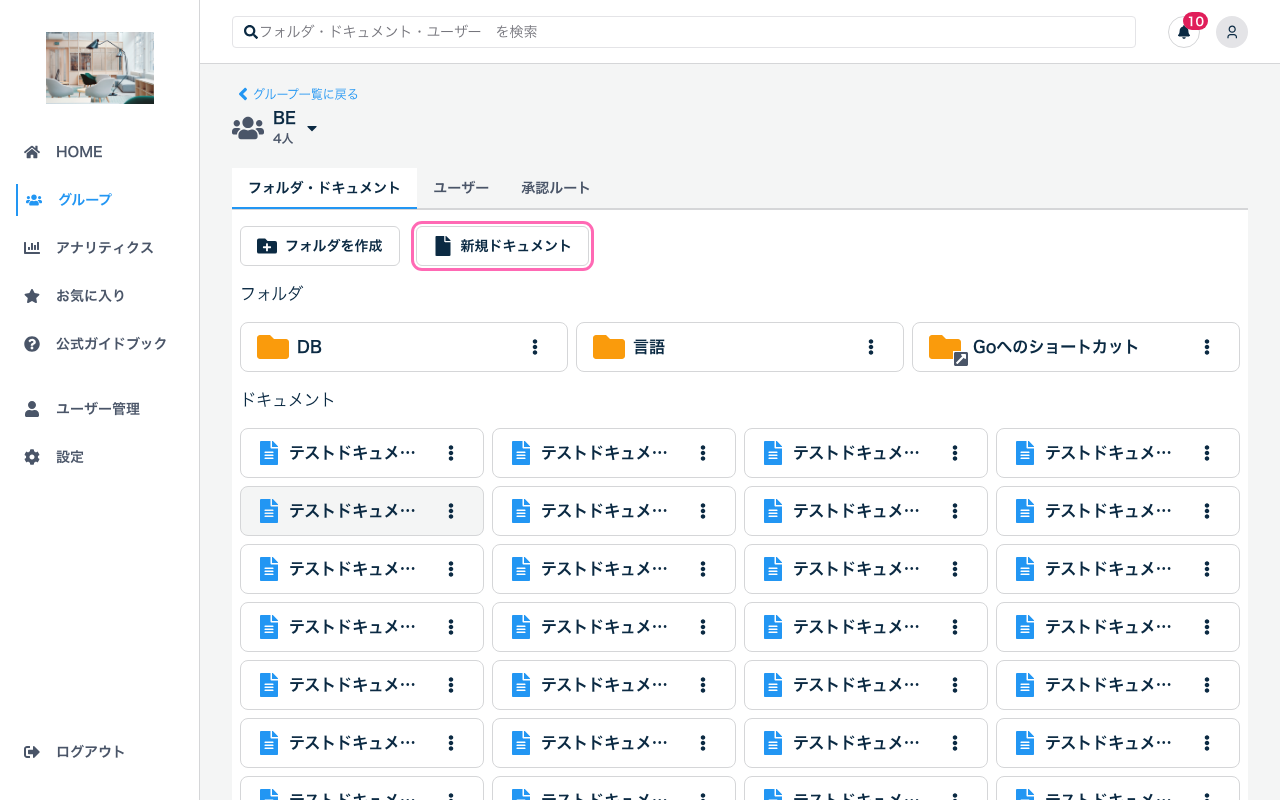1280x800 pixels.
Task: Open the Goへのショートカット folder kebab menu
Action: click(x=1206, y=347)
